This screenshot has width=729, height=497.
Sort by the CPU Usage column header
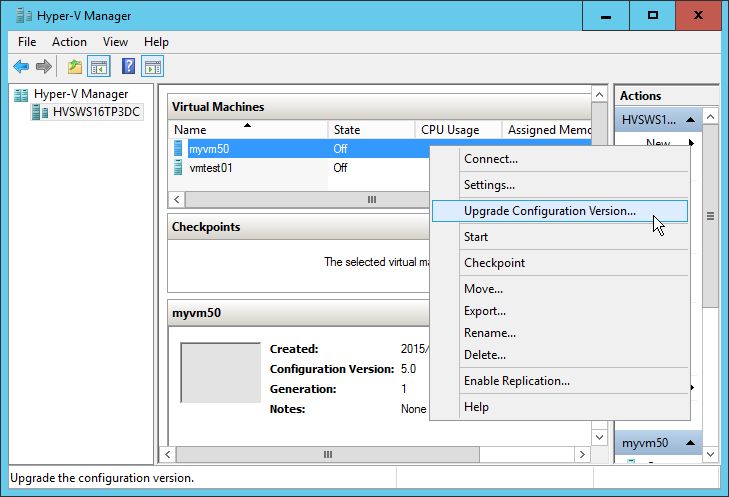pyautogui.click(x=458, y=130)
